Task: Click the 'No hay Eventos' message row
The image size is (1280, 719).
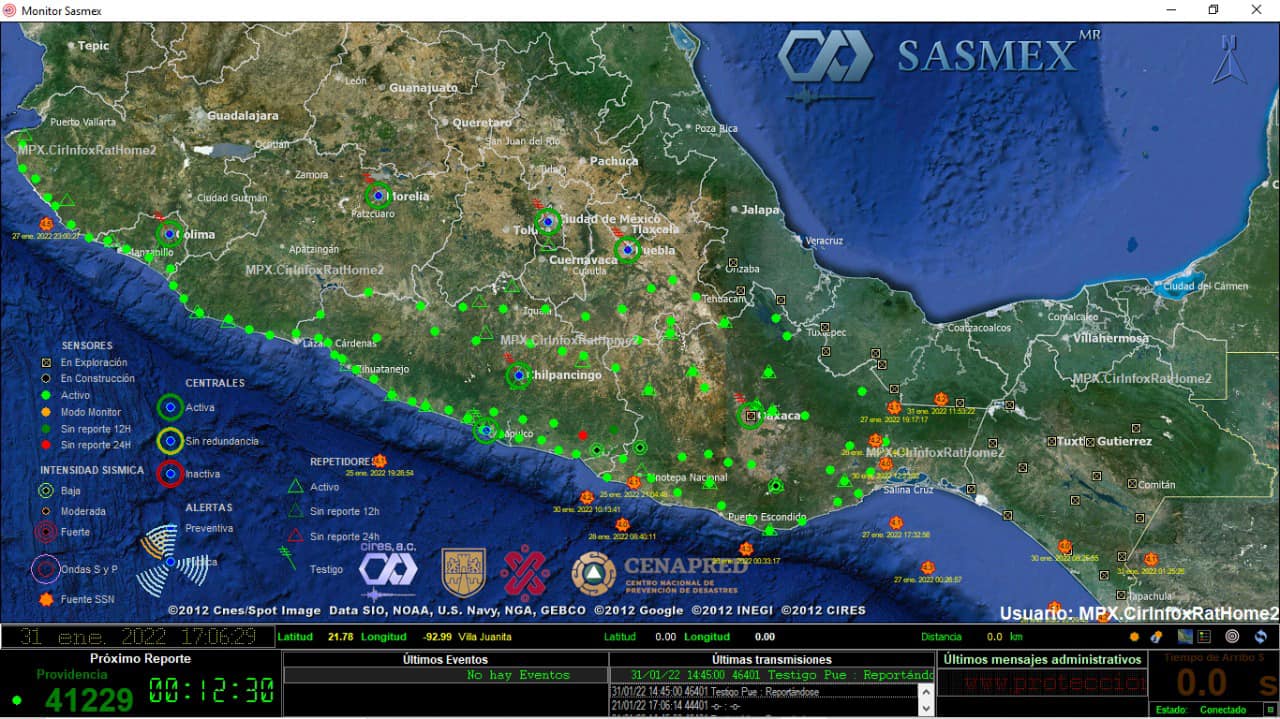Action: point(445,675)
